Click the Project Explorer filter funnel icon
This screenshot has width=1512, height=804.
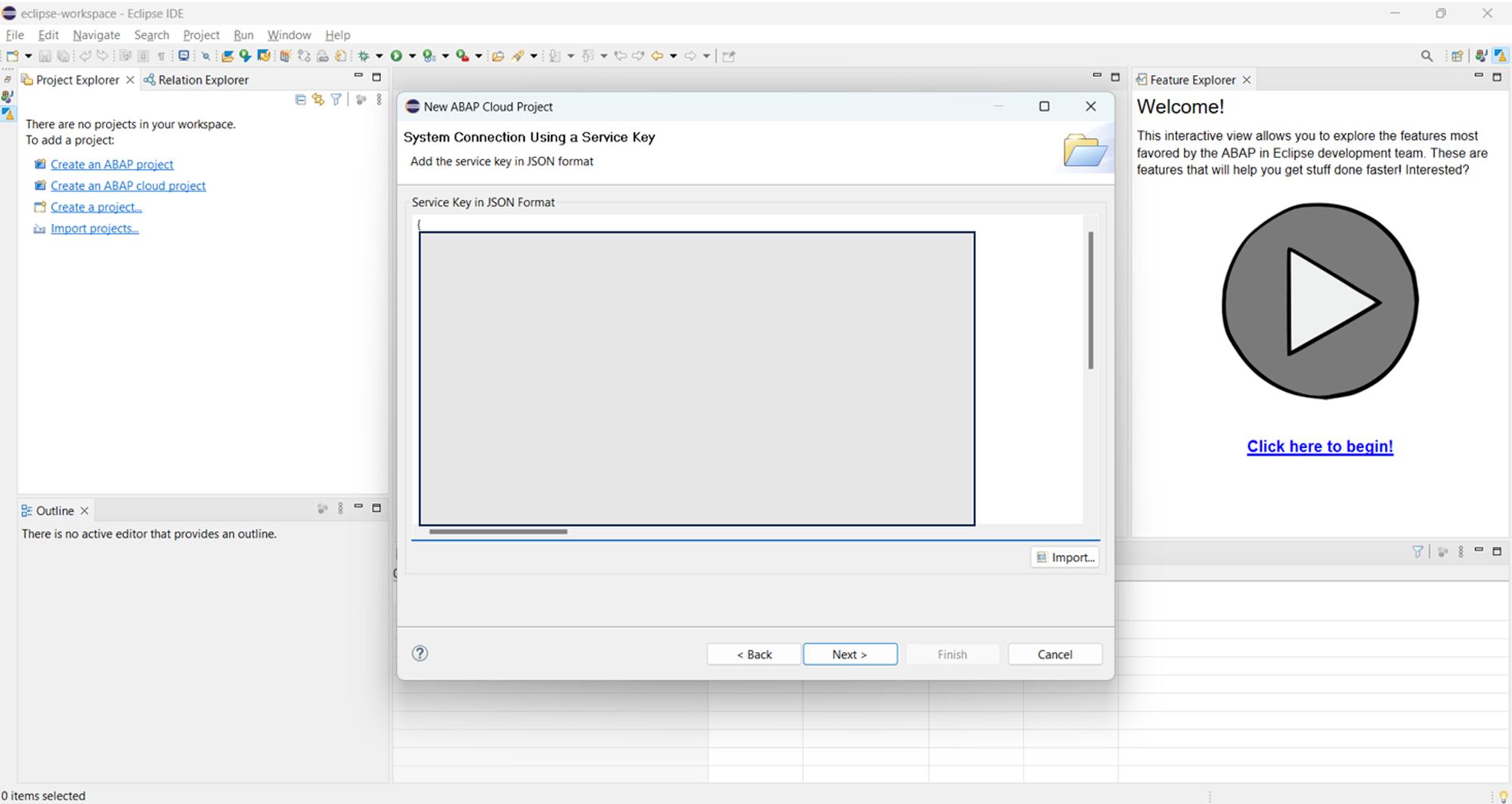click(x=336, y=100)
